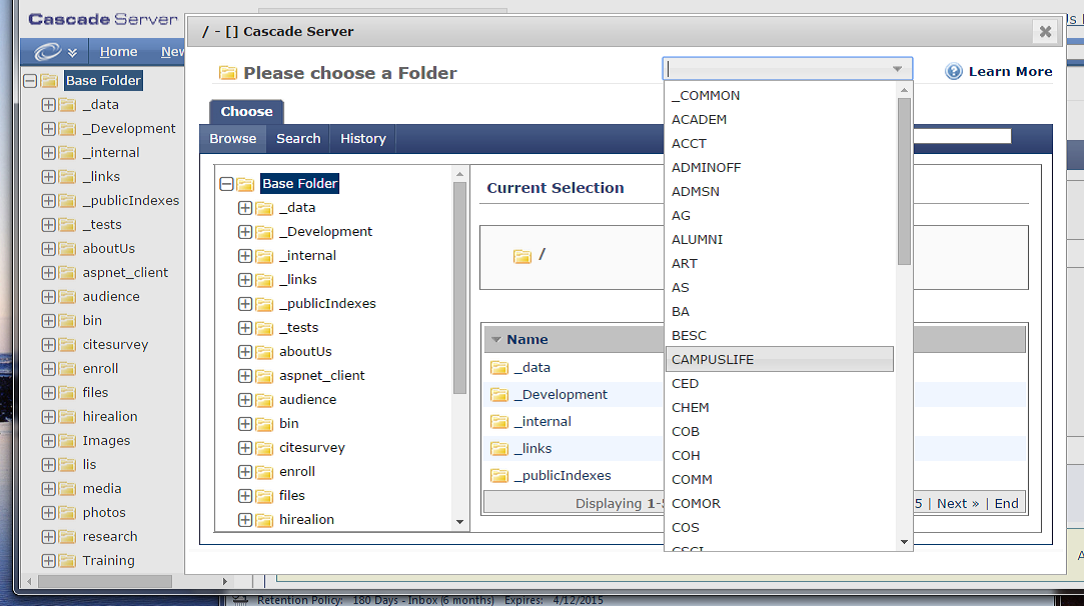Expand _Development folder in dialog tree
Viewport: 1084px width, 606px height.
tap(245, 231)
